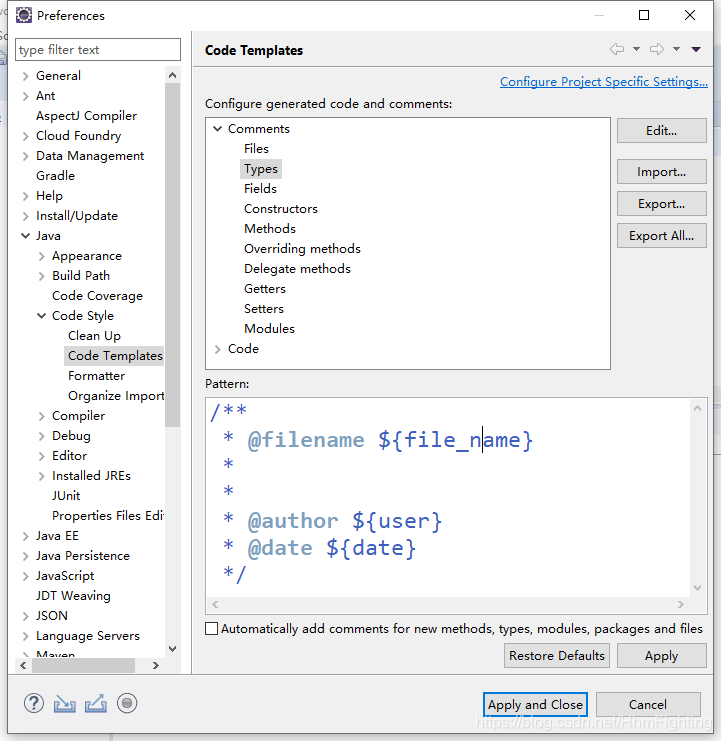721x741 pixels.
Task: Click the preference tree vertical scrollbar
Action: click(172, 255)
